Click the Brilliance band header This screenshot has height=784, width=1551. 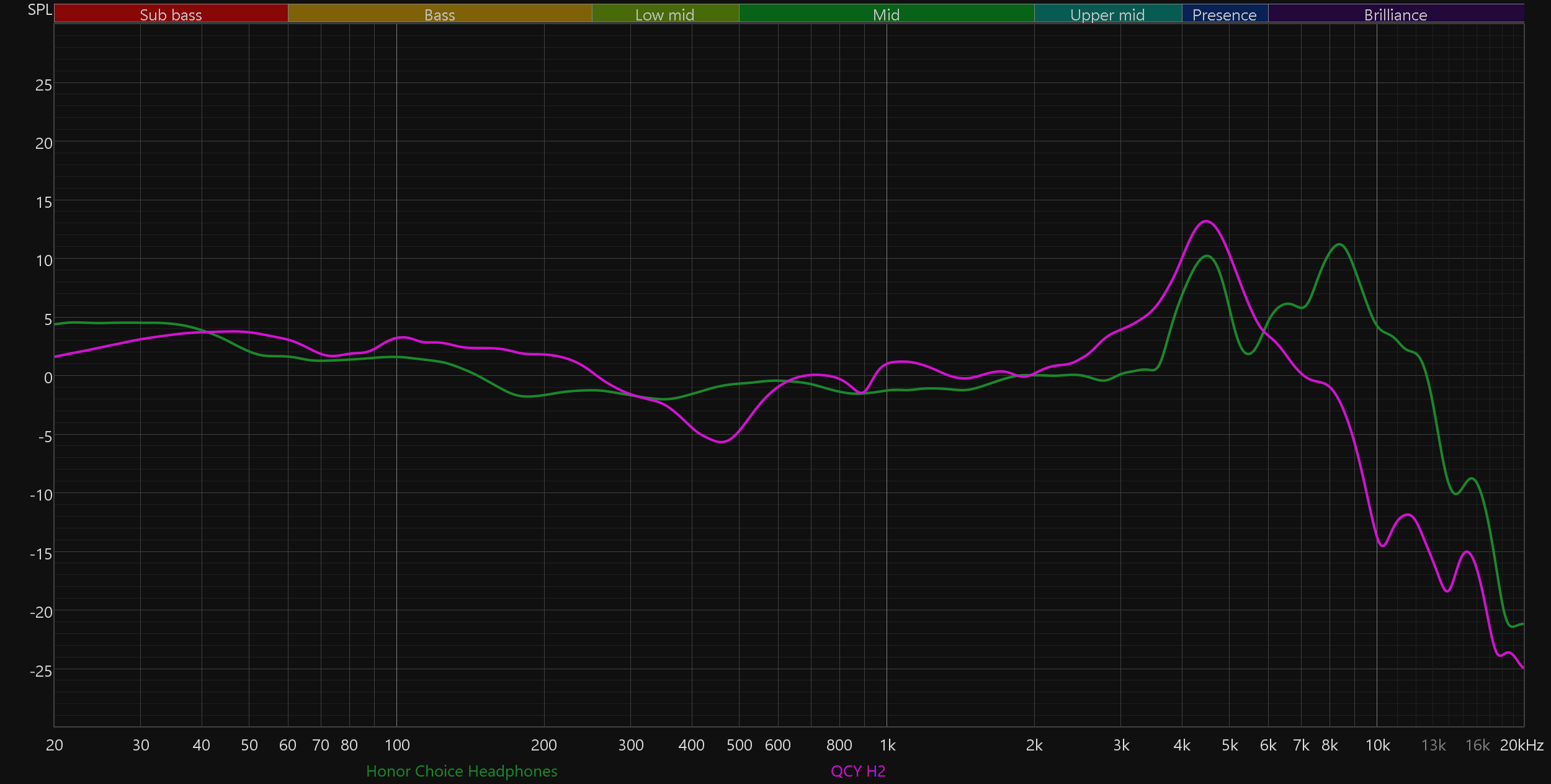tap(1395, 14)
